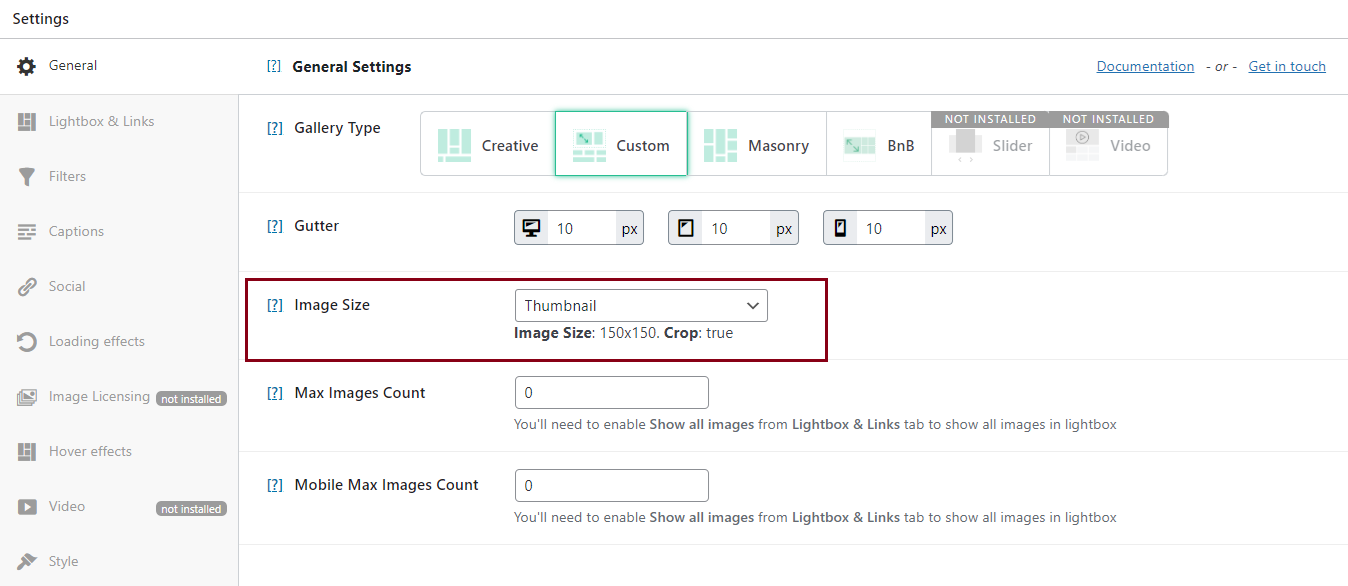Open the Image Size dropdown
The image size is (1348, 586).
(x=641, y=306)
